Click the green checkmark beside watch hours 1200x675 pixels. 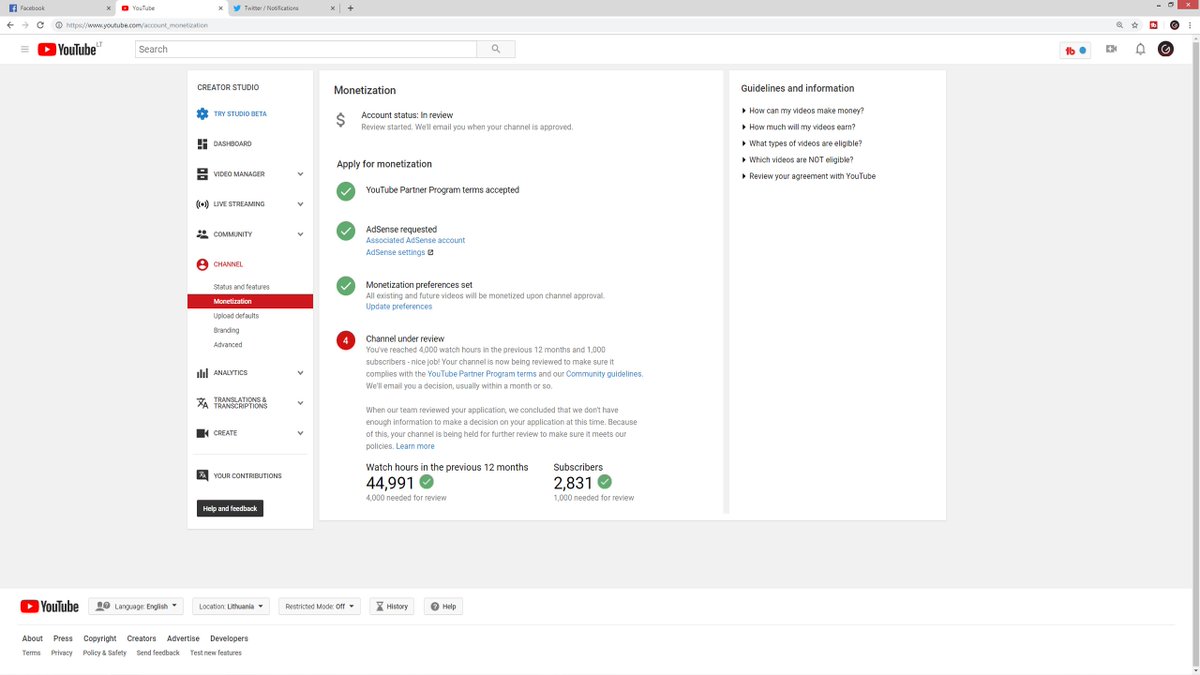pyautogui.click(x=426, y=482)
